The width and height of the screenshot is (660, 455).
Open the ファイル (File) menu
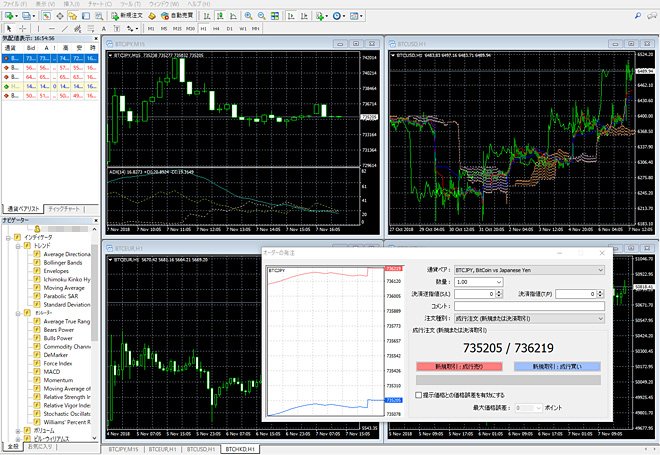point(15,4)
